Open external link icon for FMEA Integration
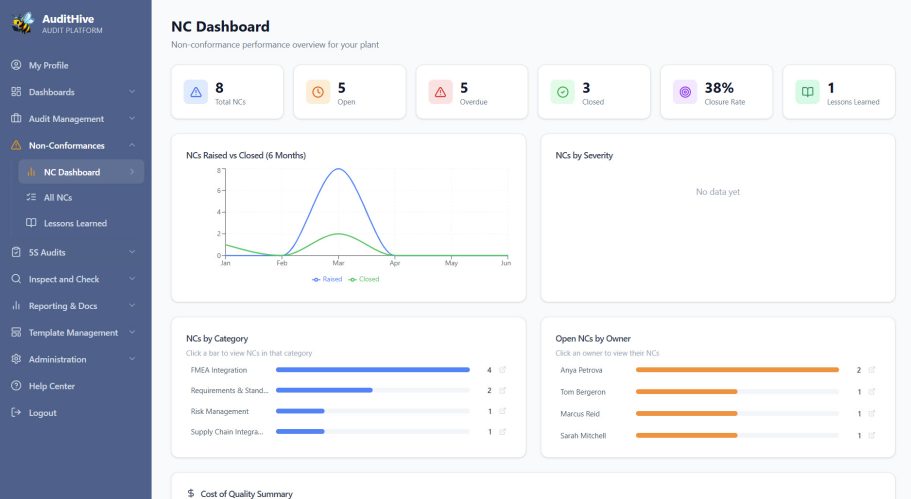 pyautogui.click(x=503, y=369)
